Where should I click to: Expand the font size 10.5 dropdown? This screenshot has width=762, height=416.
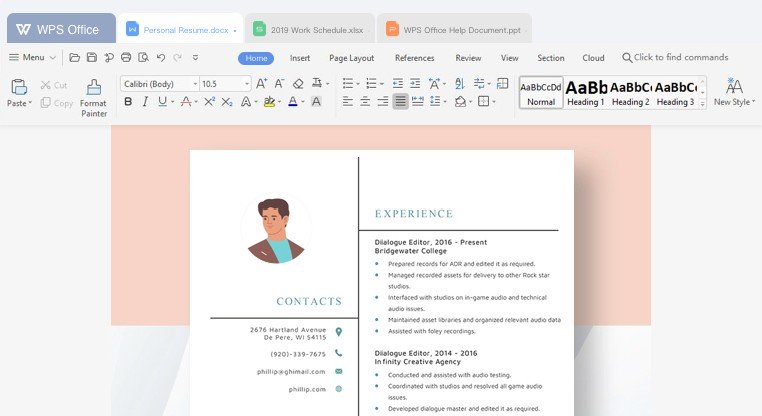tap(246, 84)
